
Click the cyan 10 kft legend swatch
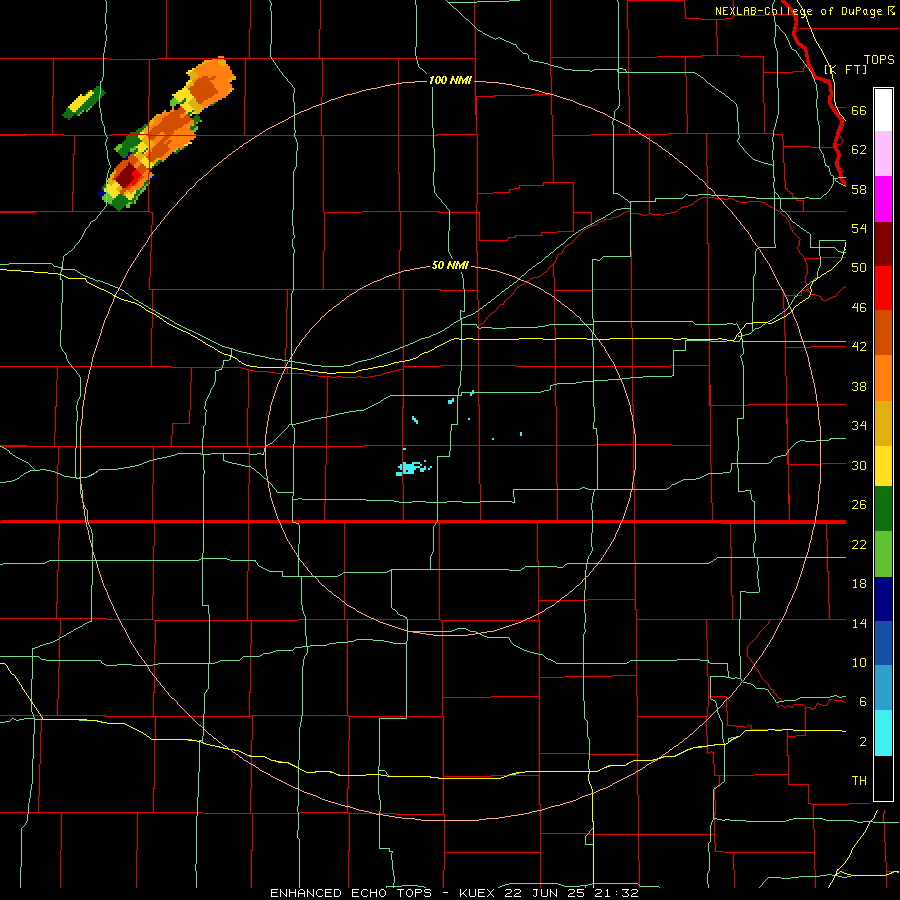coord(883,733)
